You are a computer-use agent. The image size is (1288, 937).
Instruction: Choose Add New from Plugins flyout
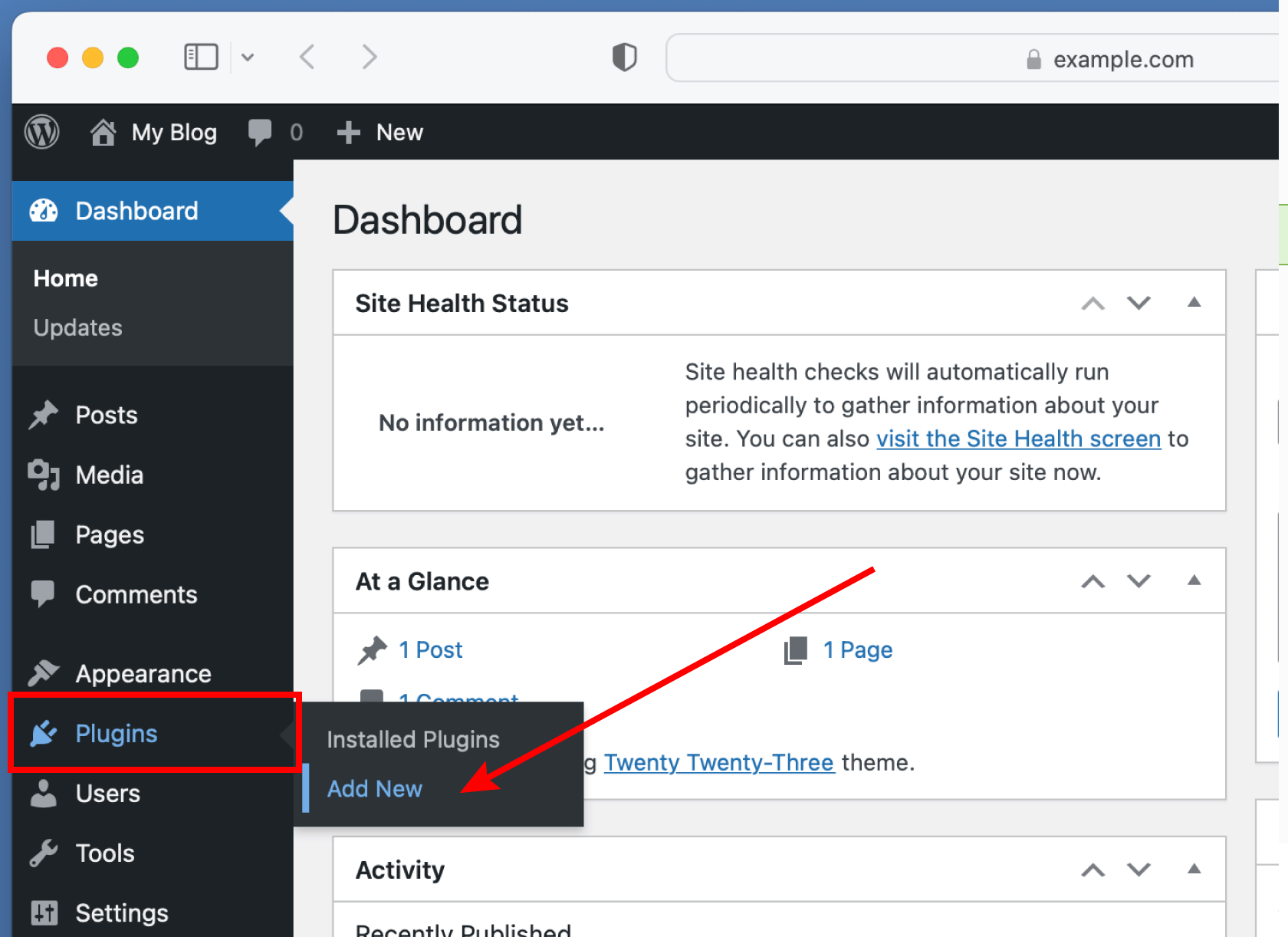coord(375,788)
